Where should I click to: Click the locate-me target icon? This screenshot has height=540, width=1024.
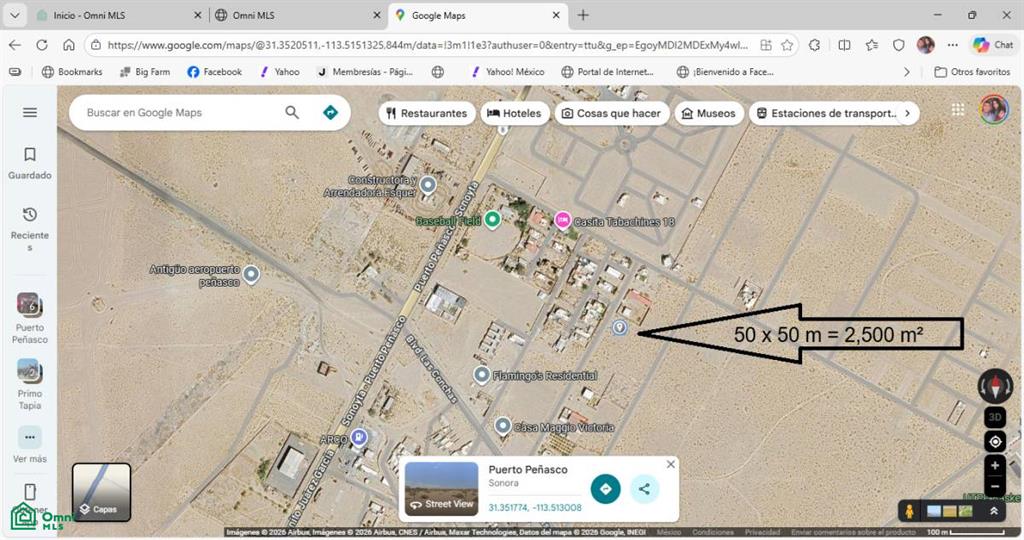pyautogui.click(x=995, y=442)
